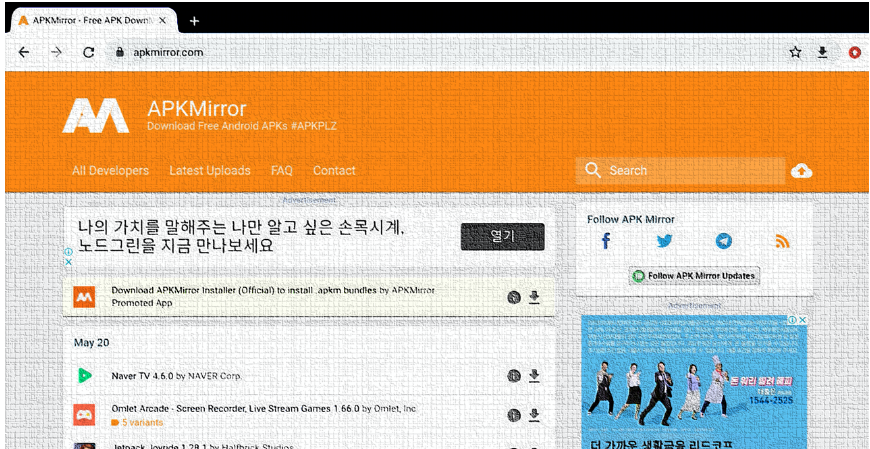
Task: Open browser downloads icon in toolbar
Action: click(822, 52)
